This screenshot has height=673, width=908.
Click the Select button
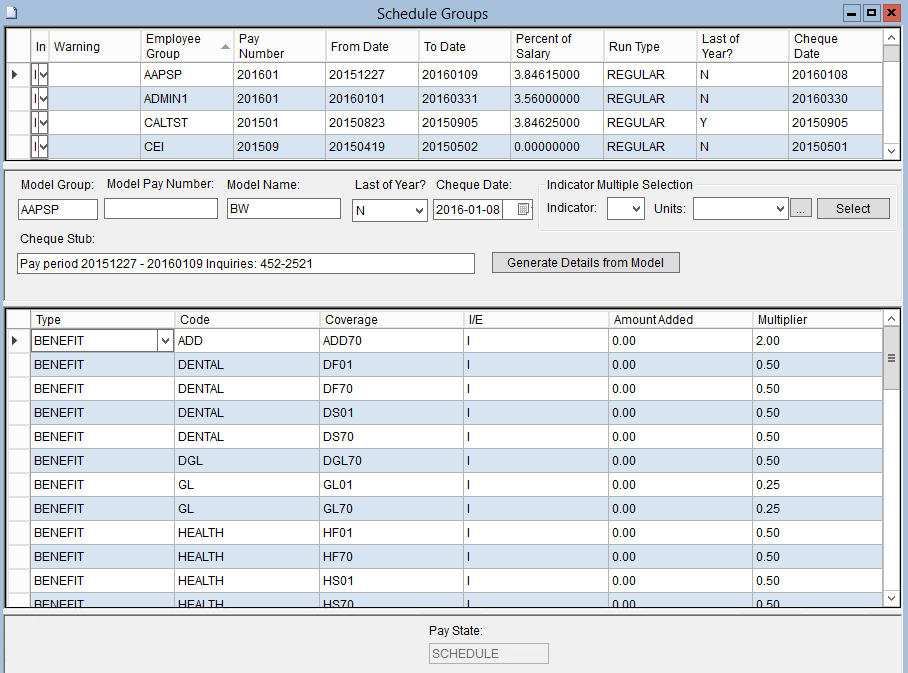[x=853, y=209]
